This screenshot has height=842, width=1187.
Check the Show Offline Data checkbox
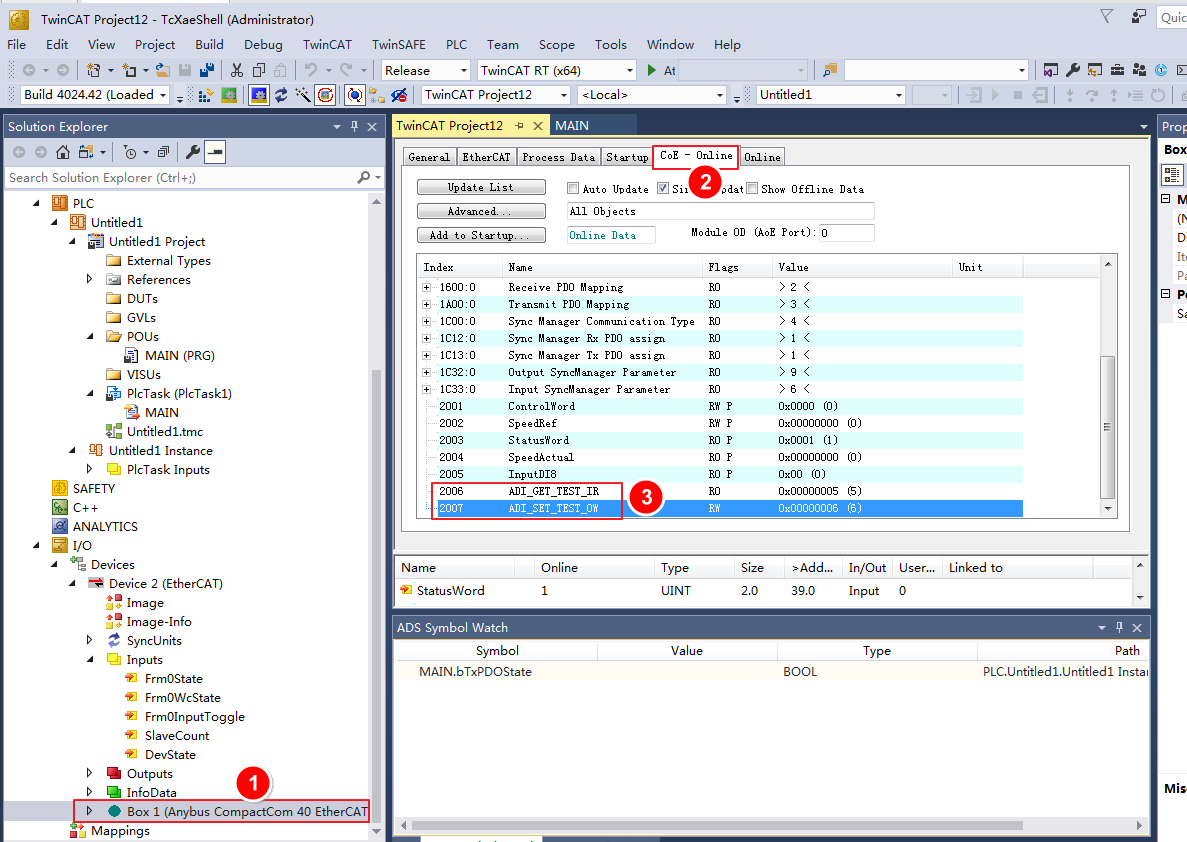(752, 189)
